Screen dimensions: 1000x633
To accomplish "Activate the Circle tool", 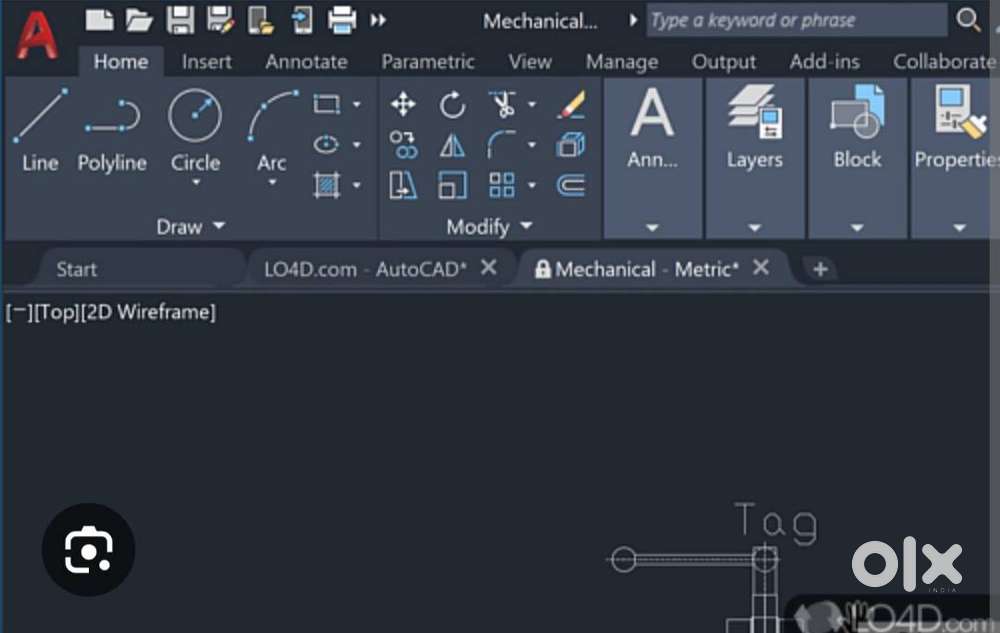I will [194, 130].
